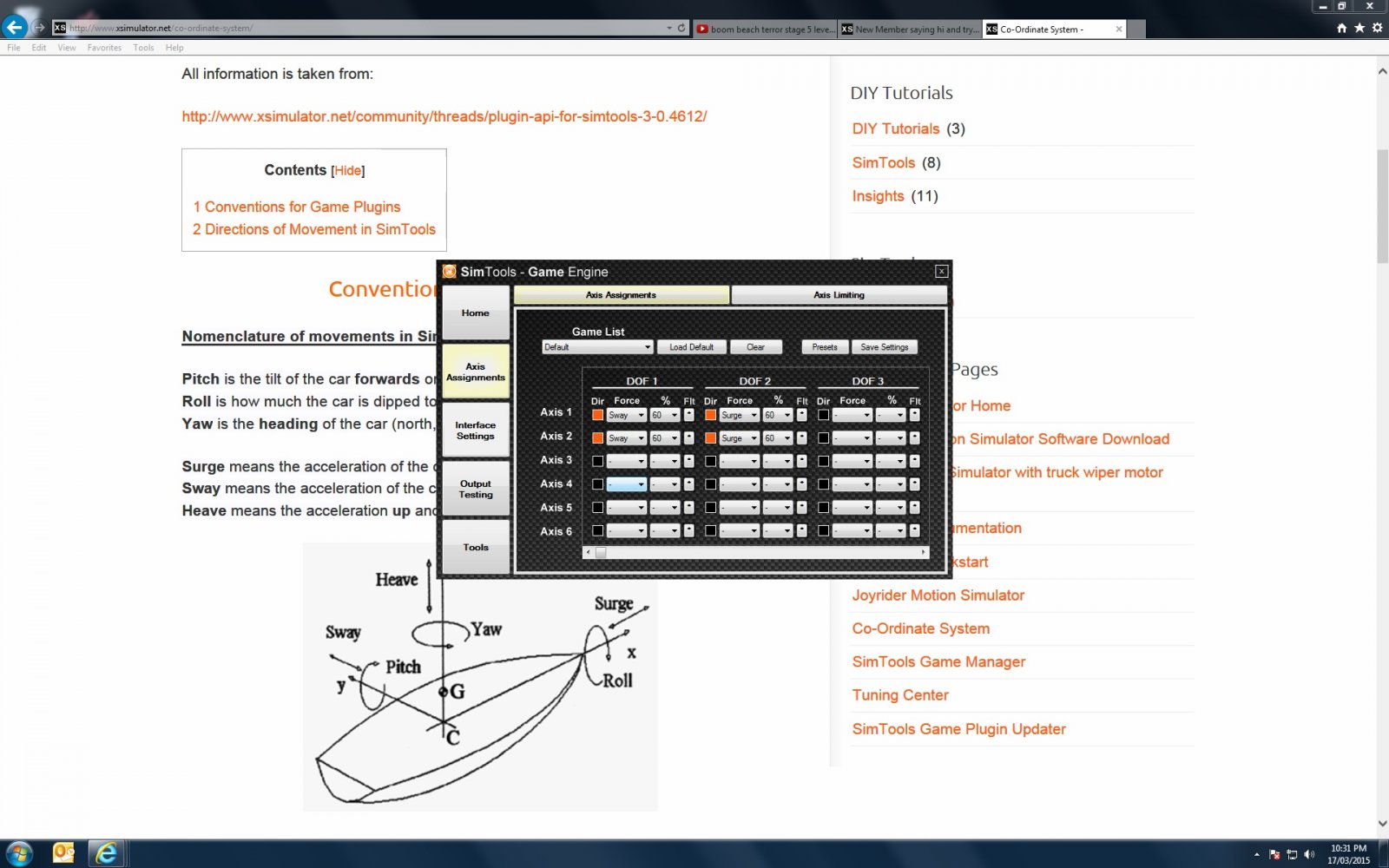Switch to boom beach terror stage tab
This screenshot has width=1389, height=868.
(766, 29)
